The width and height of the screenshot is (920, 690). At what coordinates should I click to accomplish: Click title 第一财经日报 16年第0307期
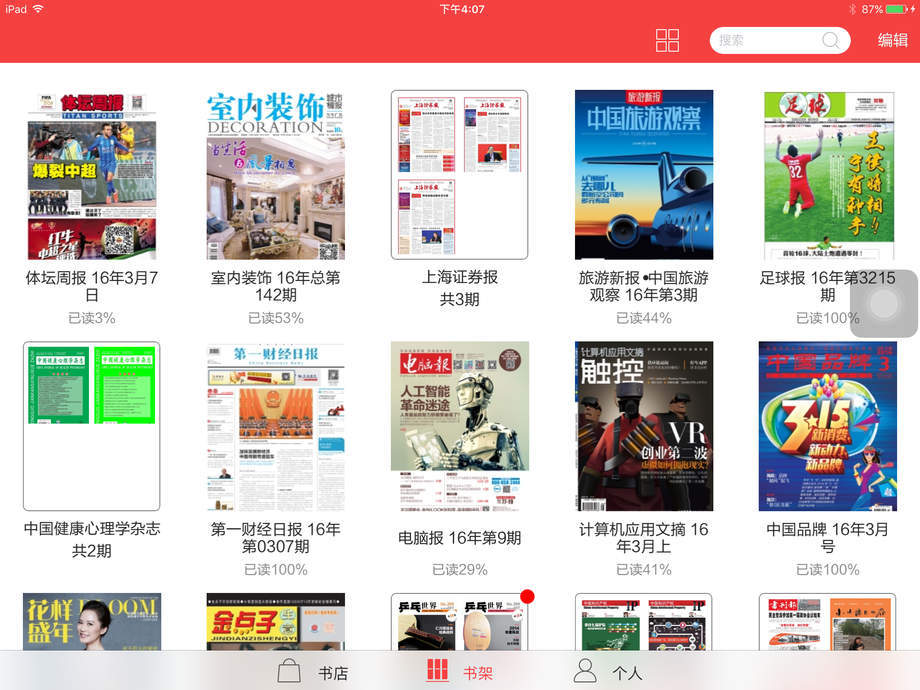click(x=276, y=537)
